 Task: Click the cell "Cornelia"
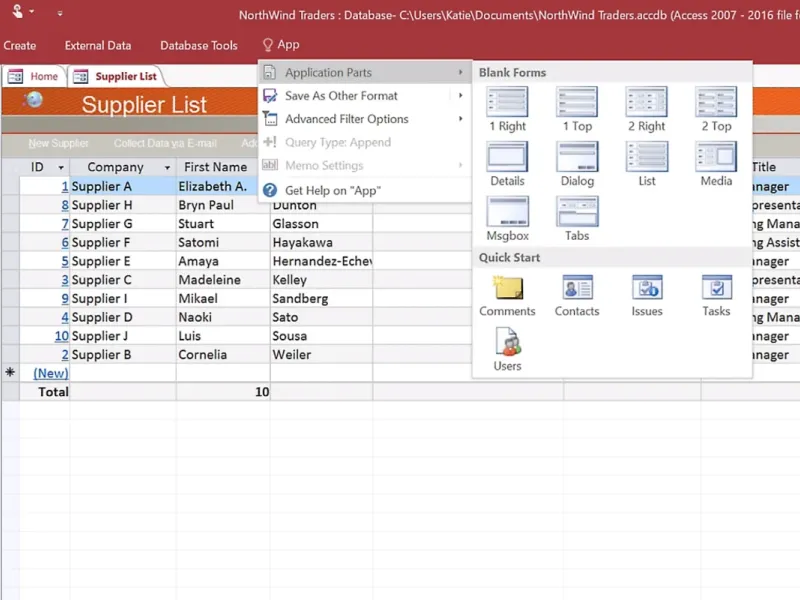click(222, 355)
